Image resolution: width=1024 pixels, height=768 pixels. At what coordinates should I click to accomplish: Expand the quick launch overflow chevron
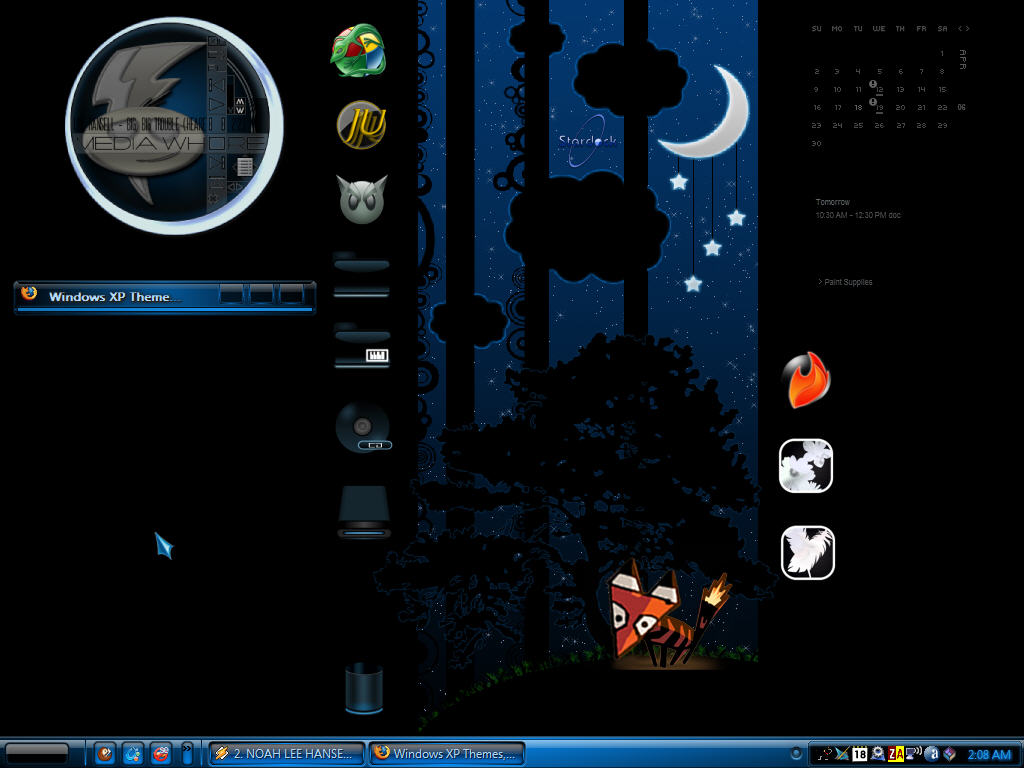pos(187,753)
